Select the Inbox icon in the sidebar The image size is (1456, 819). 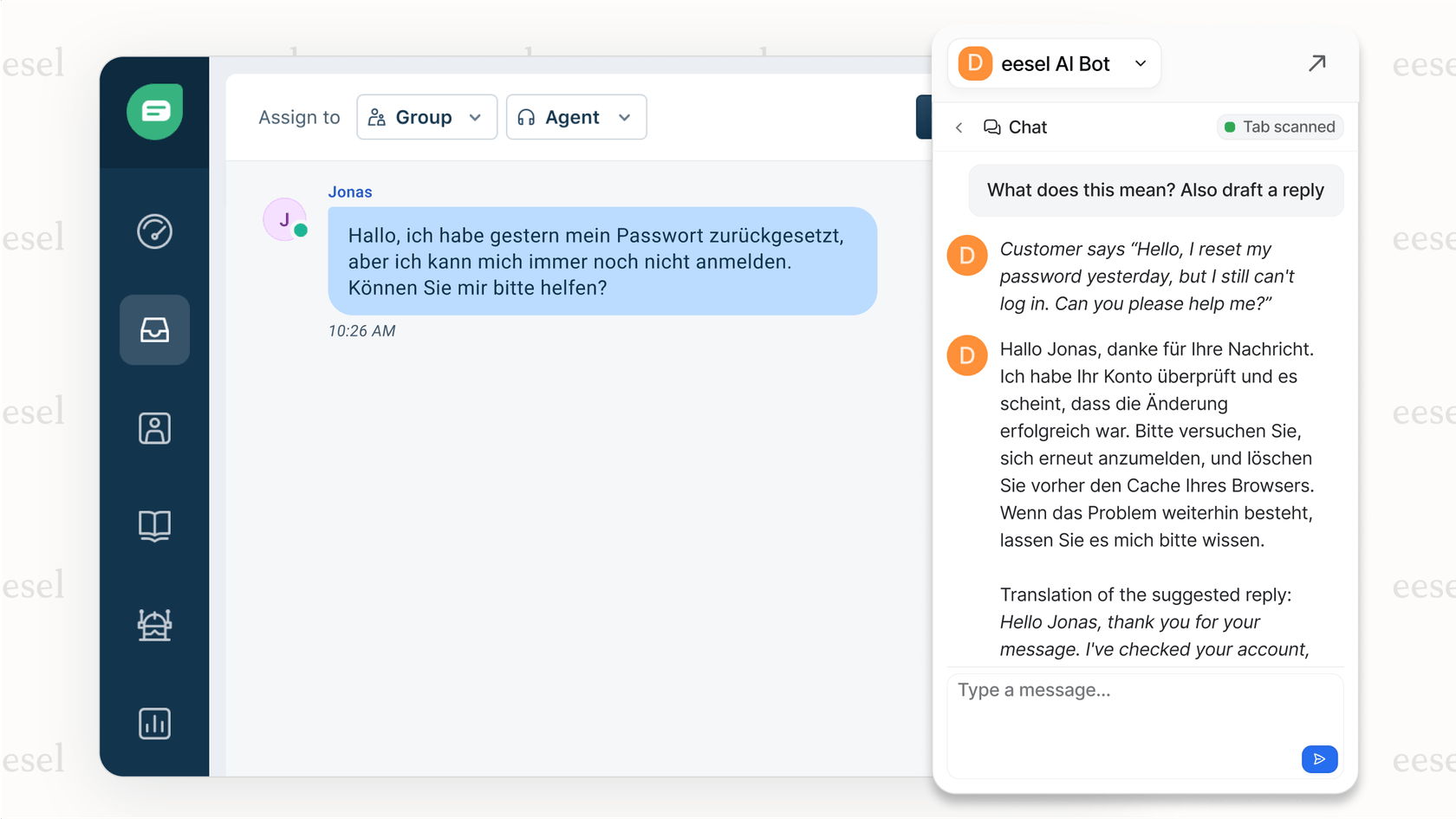(154, 329)
